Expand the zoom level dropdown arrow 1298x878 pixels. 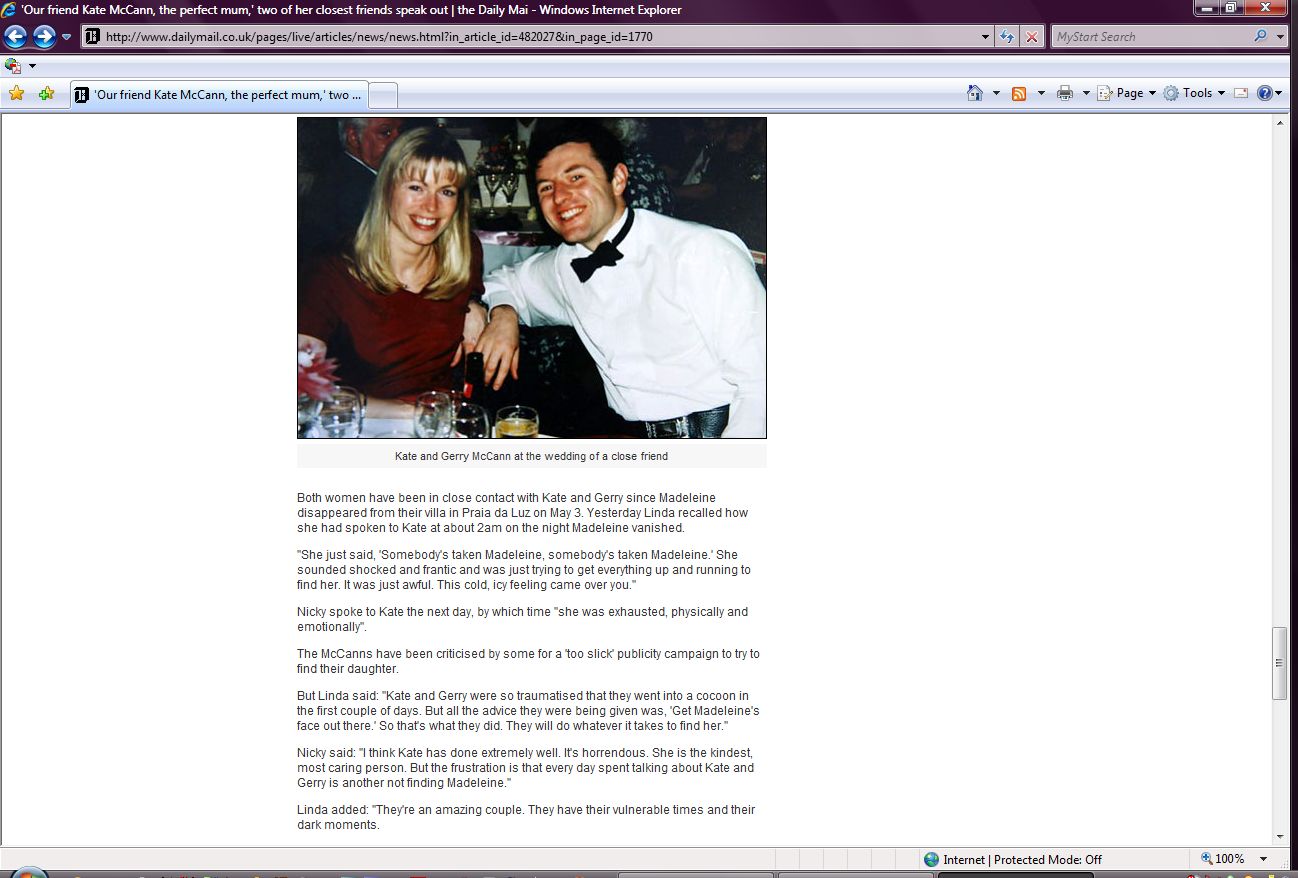(1263, 859)
